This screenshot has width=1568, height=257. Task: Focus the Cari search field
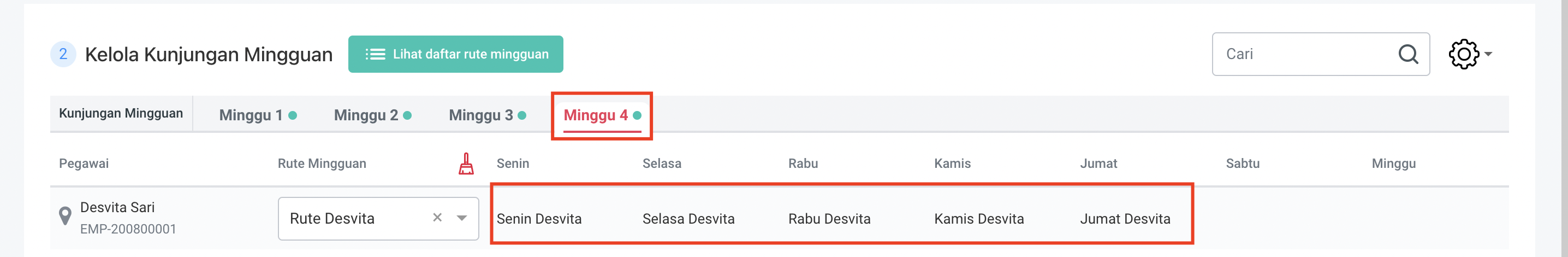coord(1303,54)
